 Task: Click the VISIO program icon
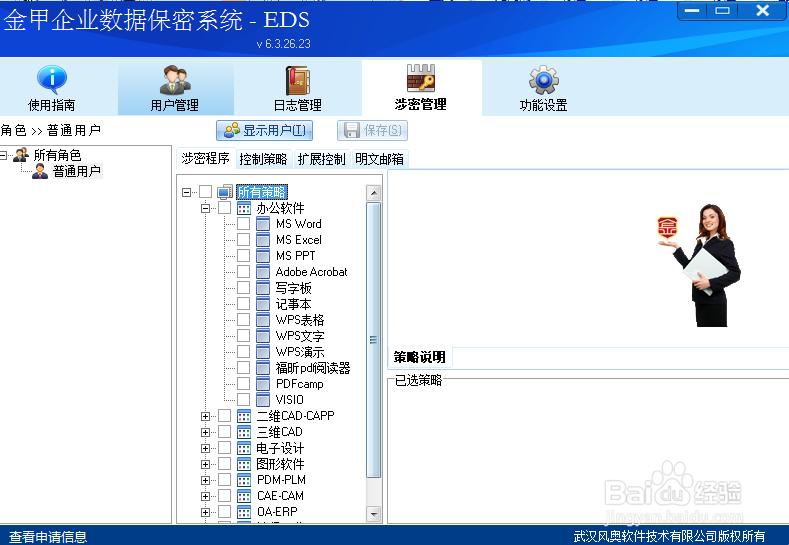(263, 400)
